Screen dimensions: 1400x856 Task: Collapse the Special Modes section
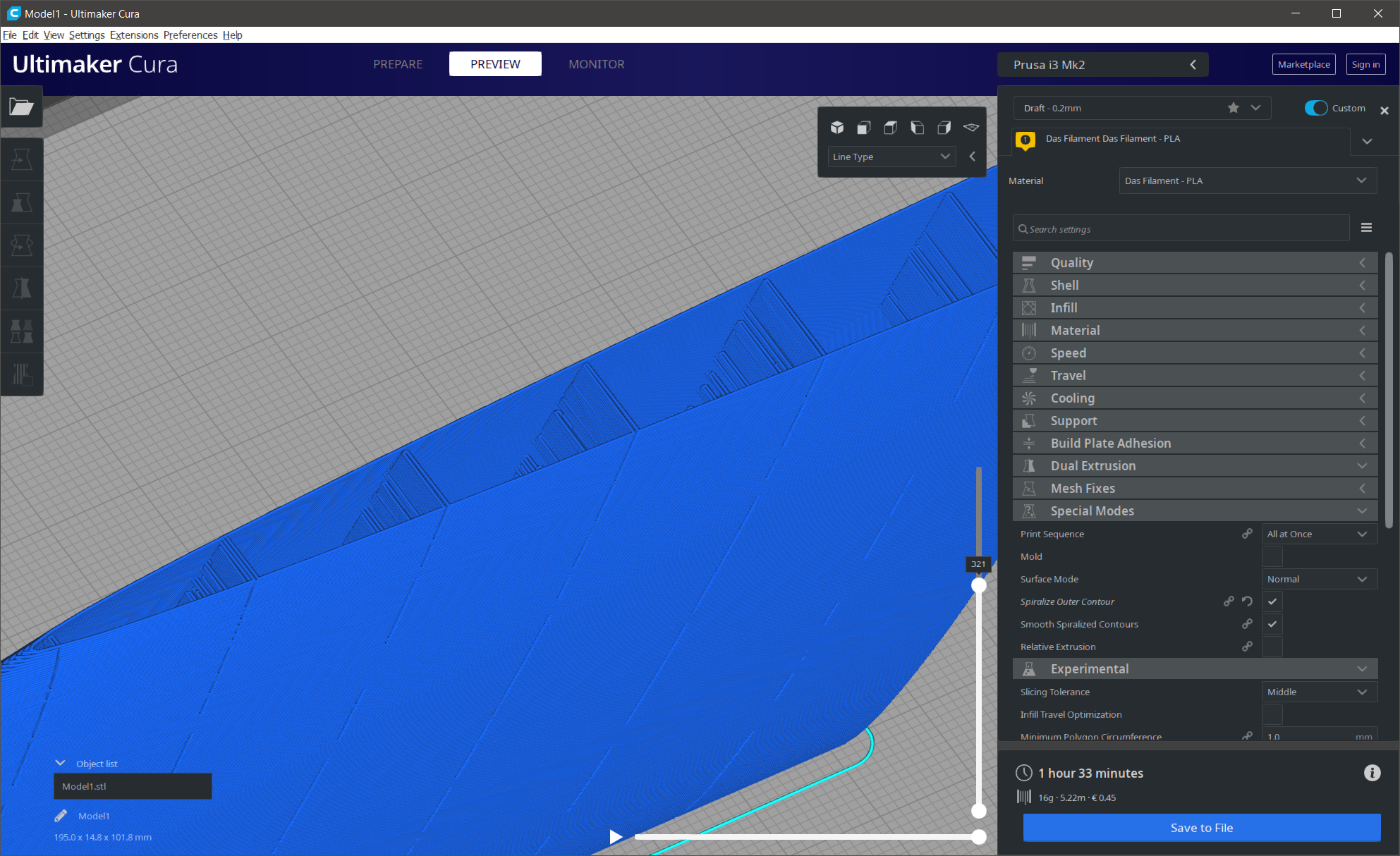click(1195, 510)
